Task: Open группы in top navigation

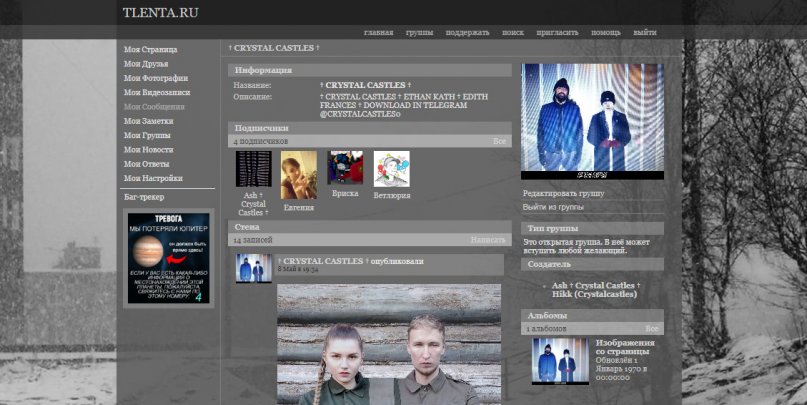Action: tap(419, 32)
